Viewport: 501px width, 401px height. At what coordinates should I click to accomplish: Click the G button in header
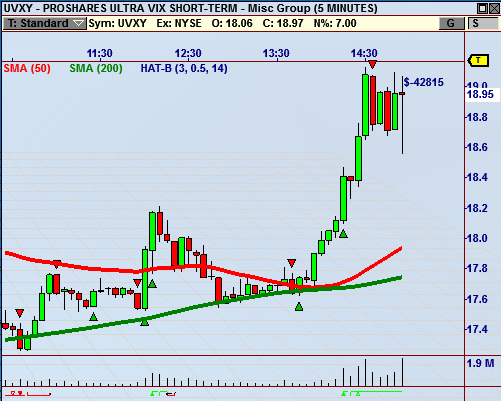point(451,23)
